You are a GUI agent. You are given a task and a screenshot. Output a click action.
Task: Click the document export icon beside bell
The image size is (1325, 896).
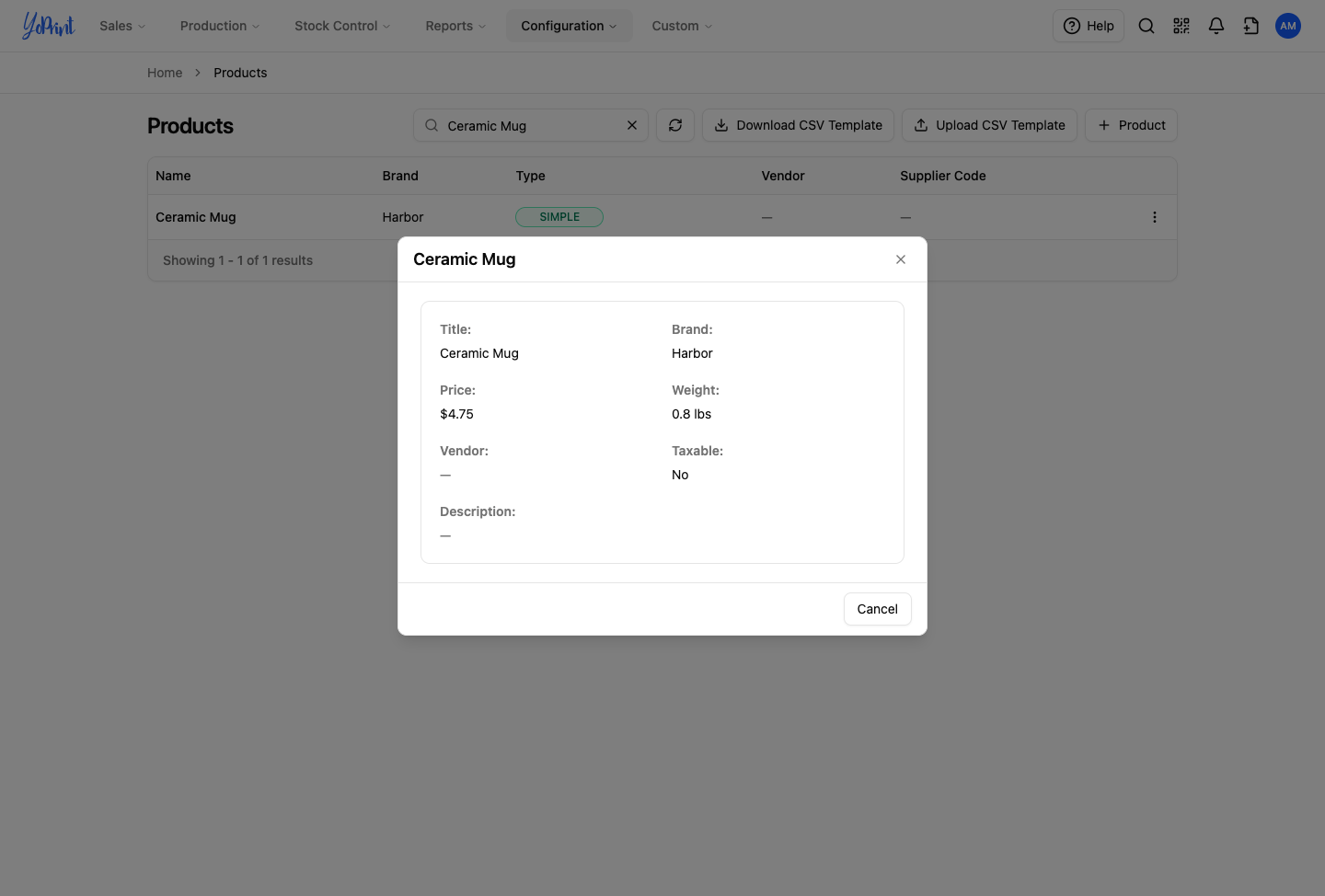[x=1251, y=26]
